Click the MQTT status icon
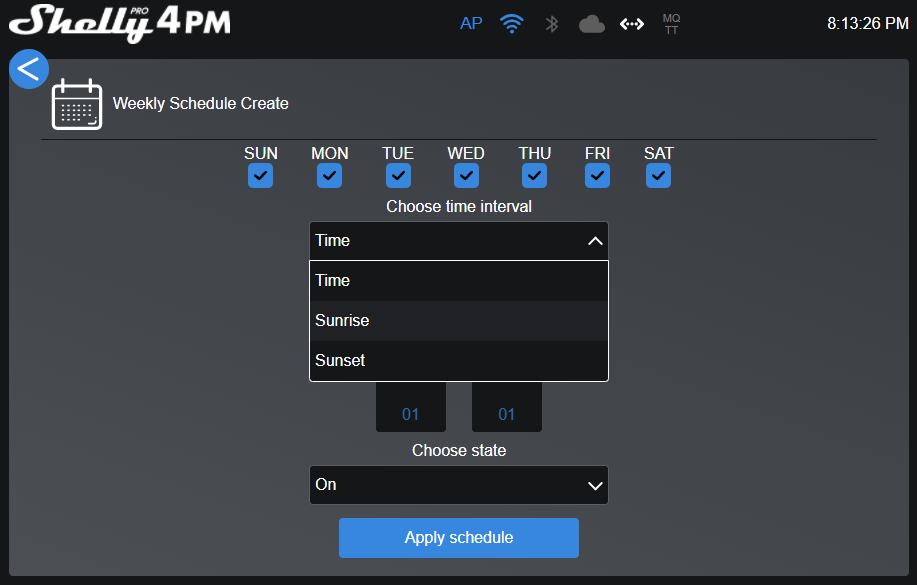 [x=672, y=24]
